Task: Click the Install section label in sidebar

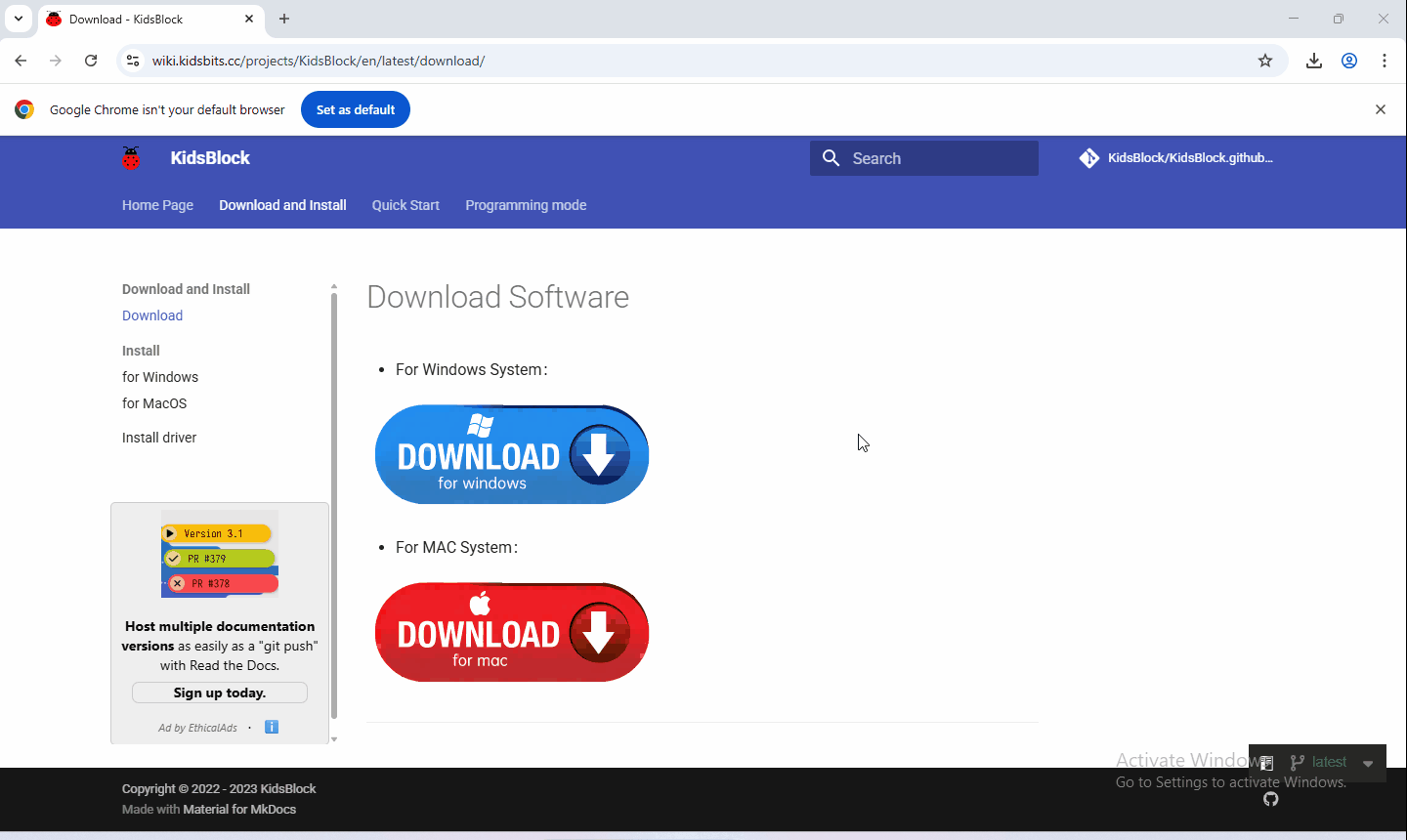Action: (x=141, y=351)
